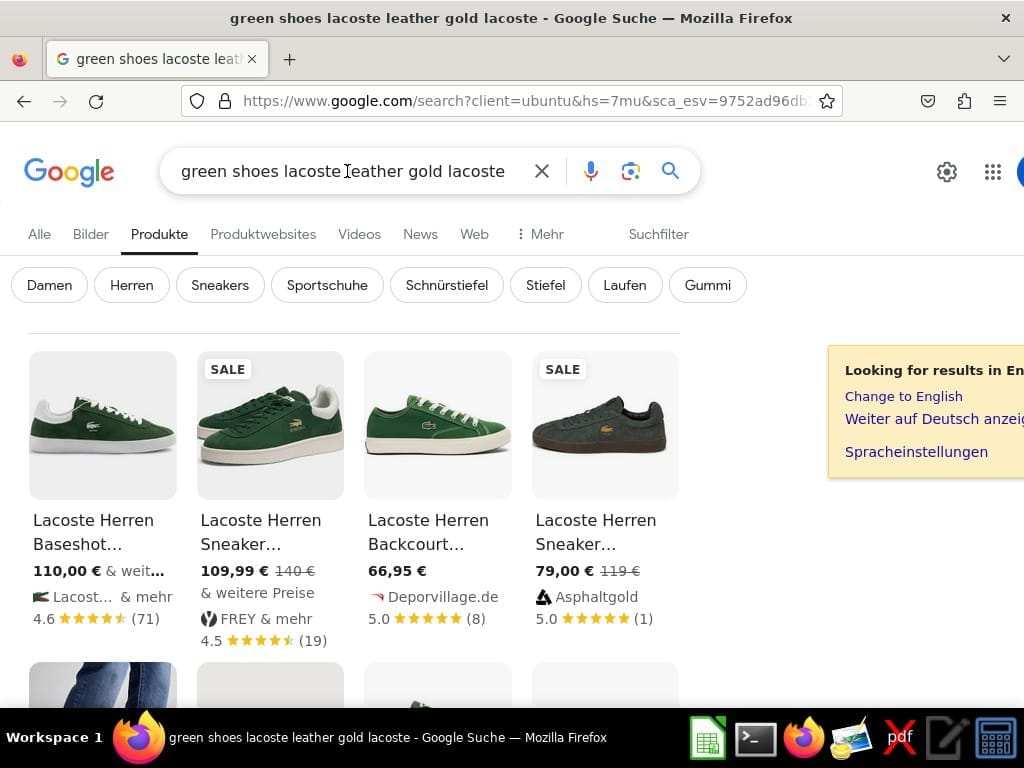Apply the Laufen filter chip
The height and width of the screenshot is (768, 1024).
coord(625,285)
